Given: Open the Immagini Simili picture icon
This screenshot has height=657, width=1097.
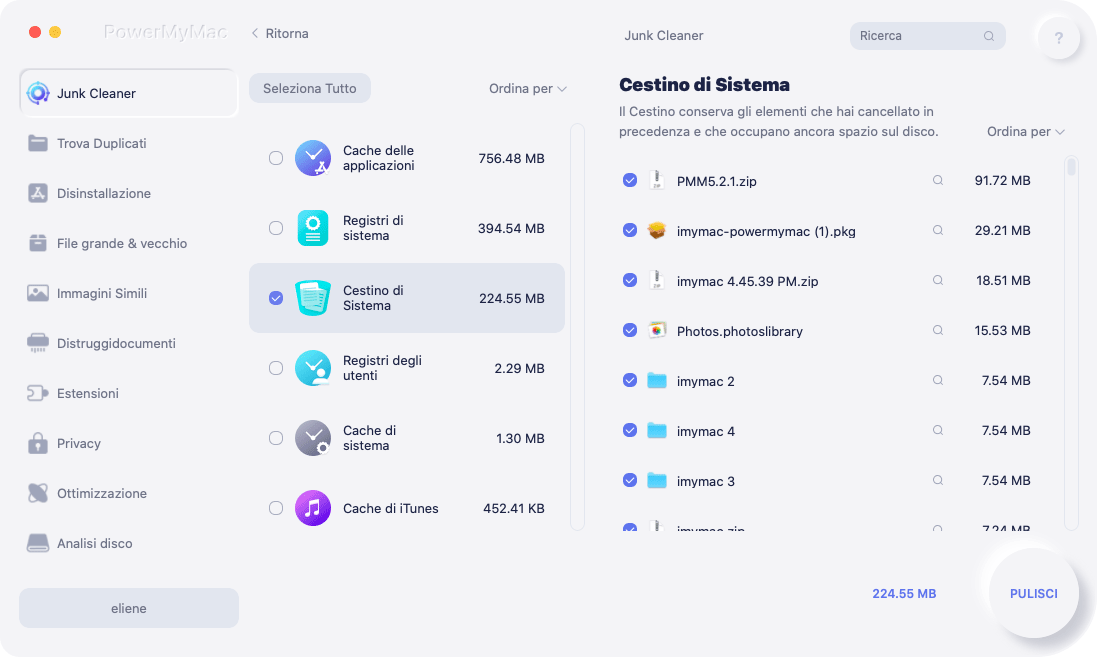Looking at the screenshot, I should 38,293.
